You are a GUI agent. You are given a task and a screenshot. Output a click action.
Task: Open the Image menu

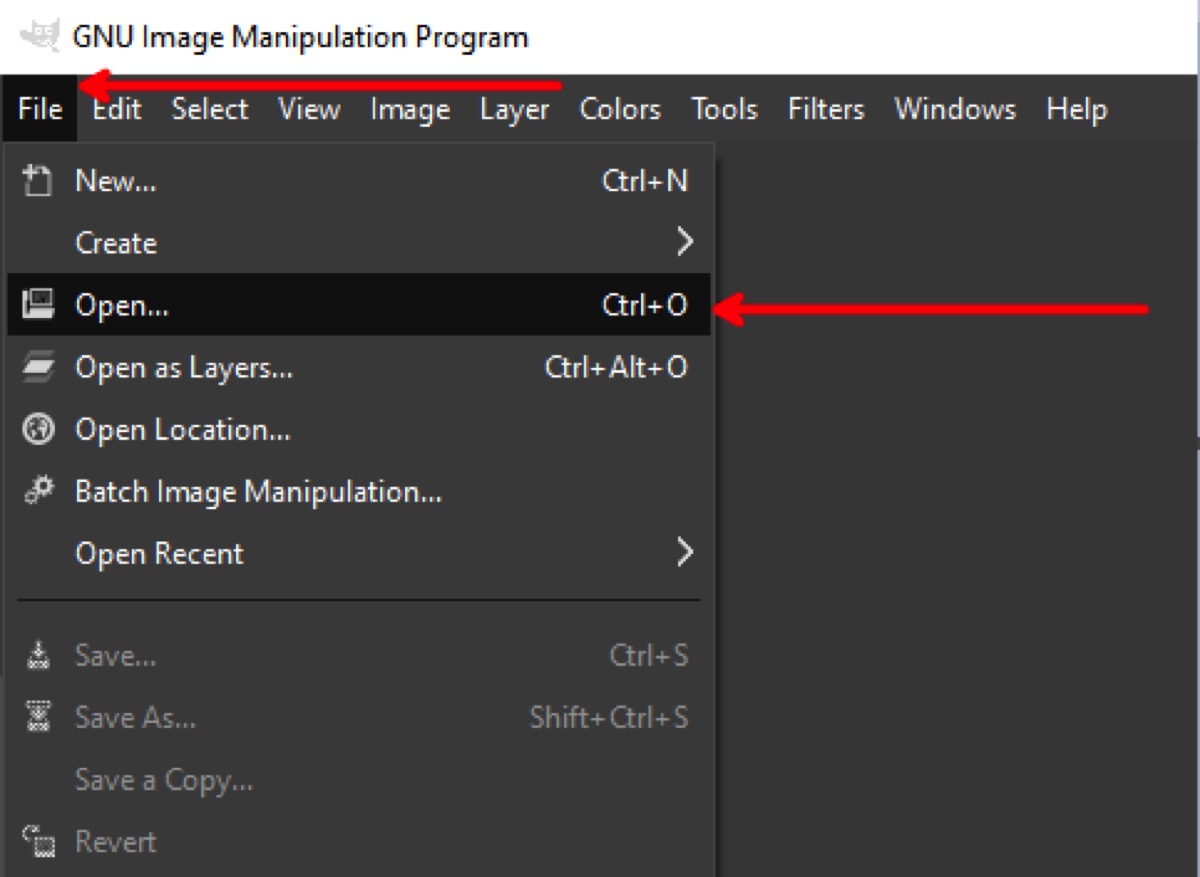pyautogui.click(x=410, y=108)
